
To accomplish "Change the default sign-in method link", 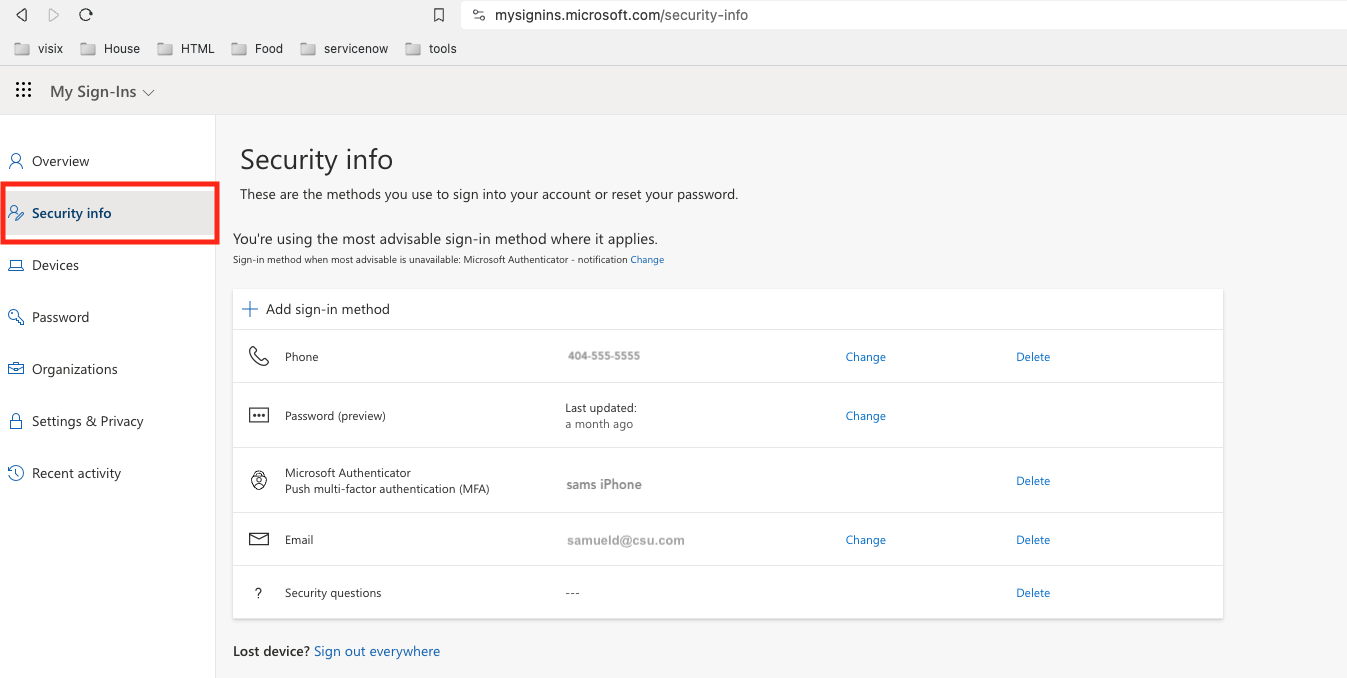I will point(647,260).
